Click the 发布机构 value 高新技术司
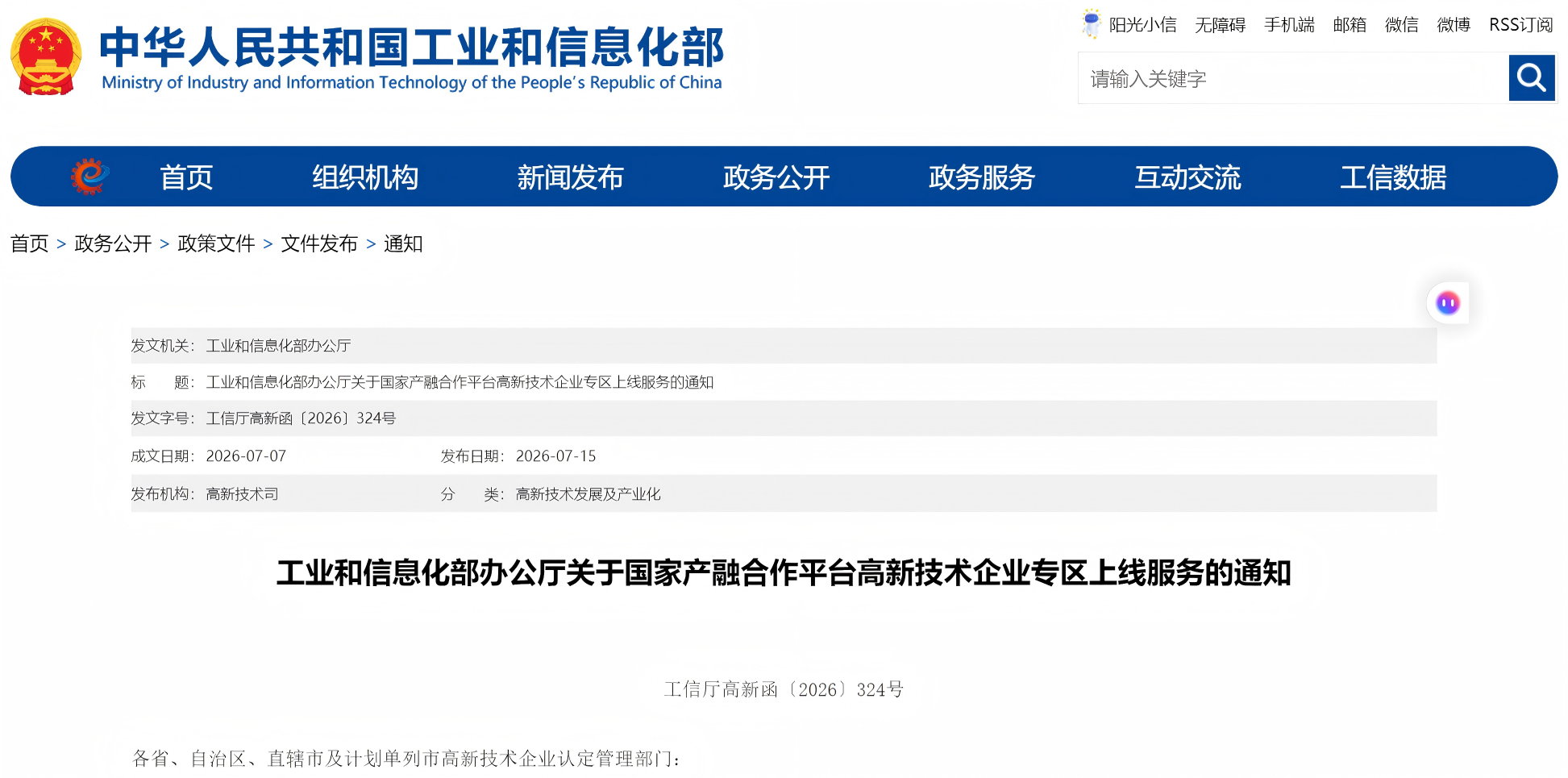1568x778 pixels. tap(242, 494)
